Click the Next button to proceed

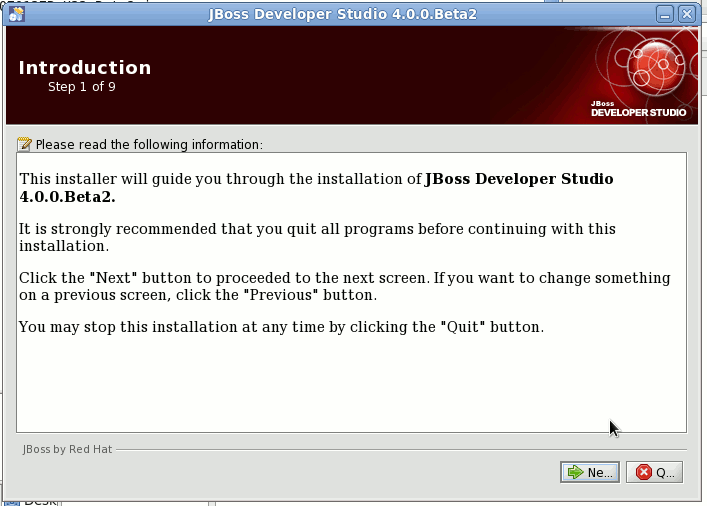pos(590,472)
